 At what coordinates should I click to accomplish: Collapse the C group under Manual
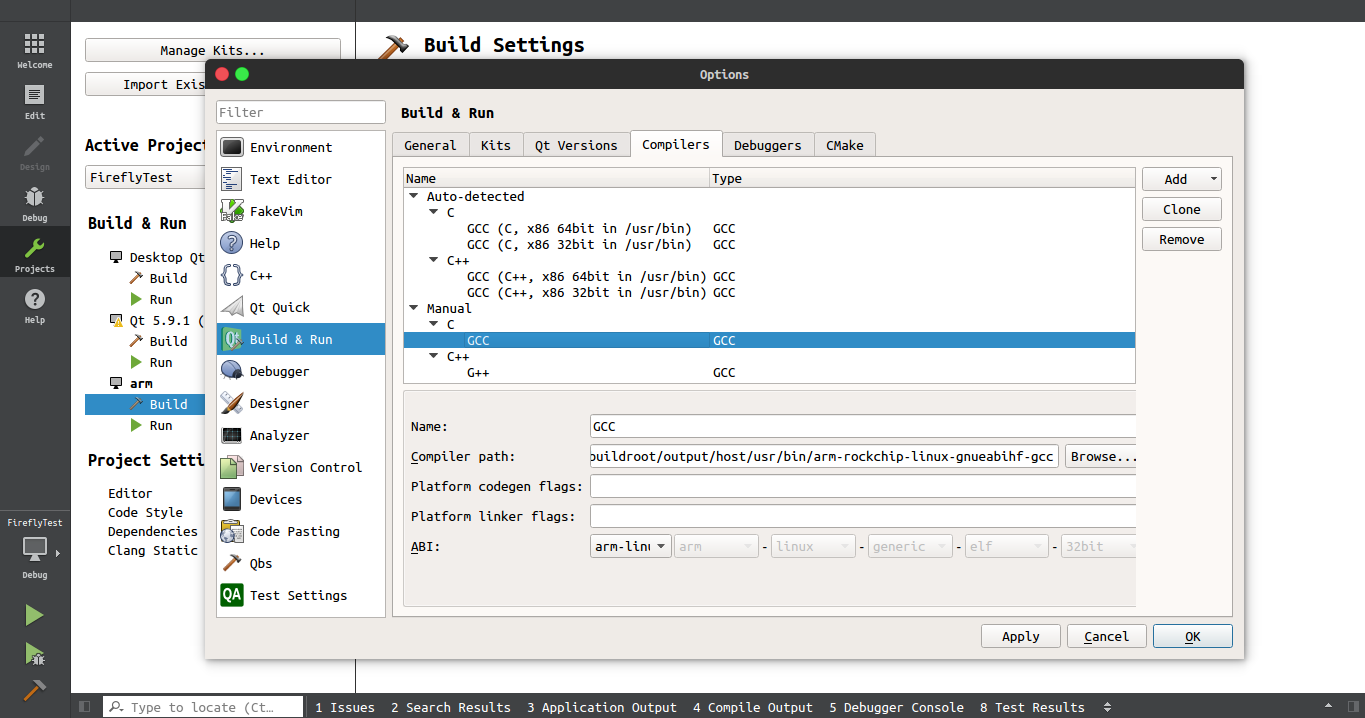tap(434, 325)
